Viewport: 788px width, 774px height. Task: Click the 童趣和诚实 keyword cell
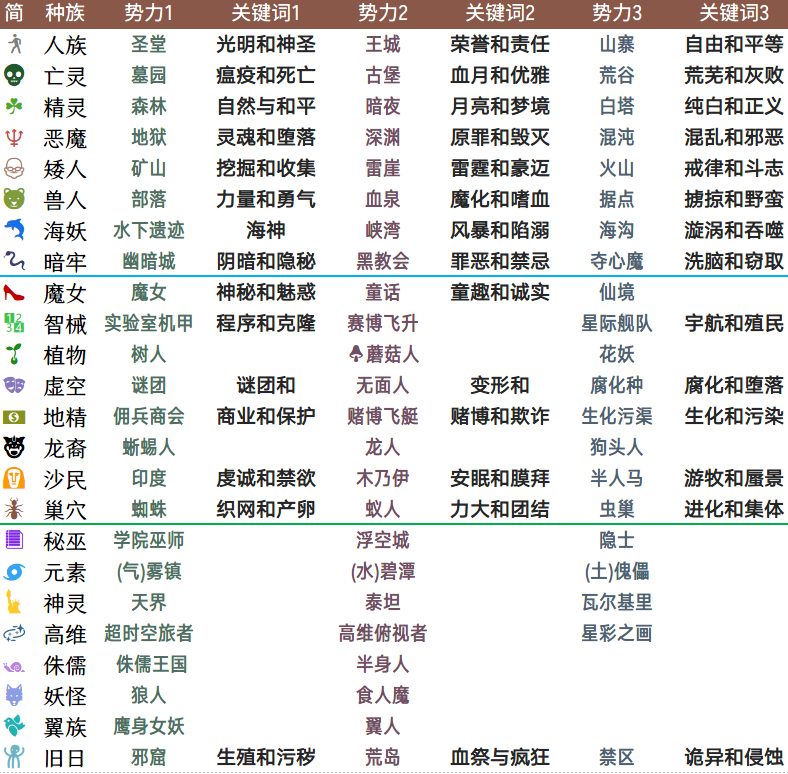click(x=500, y=292)
